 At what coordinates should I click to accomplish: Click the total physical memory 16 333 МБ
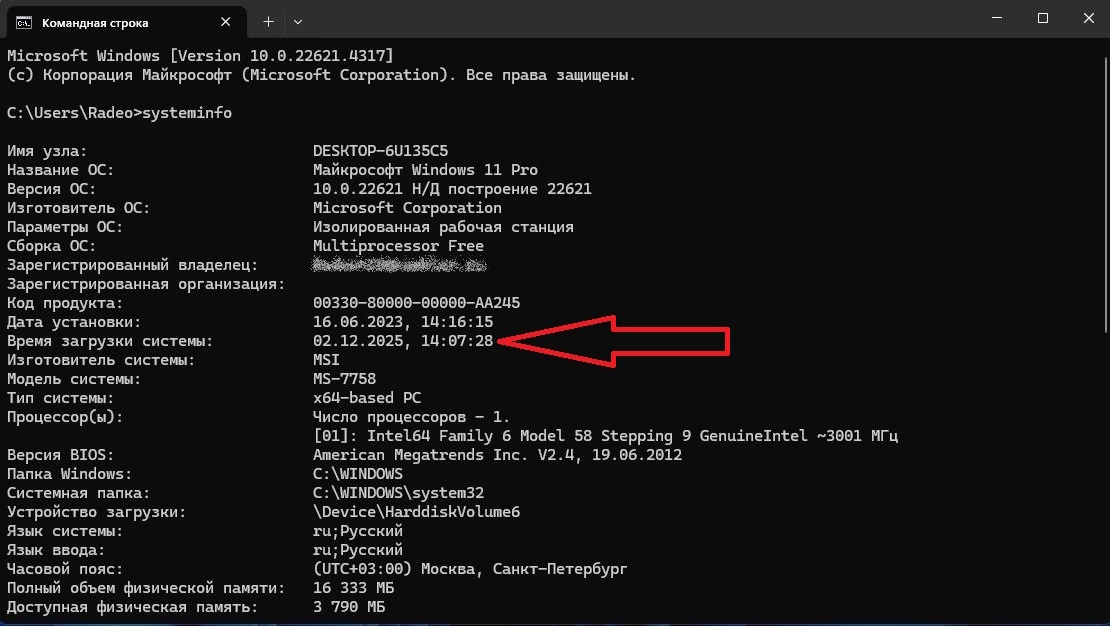(x=353, y=588)
